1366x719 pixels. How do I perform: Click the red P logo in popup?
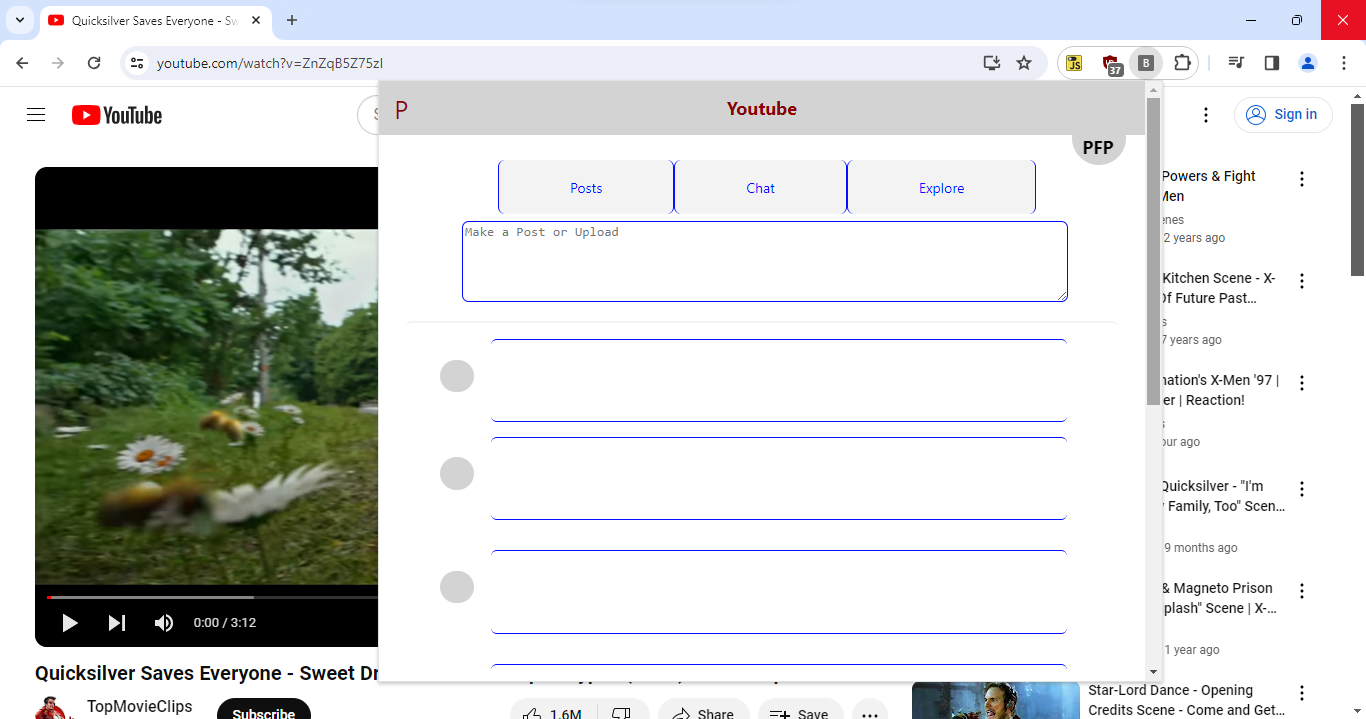pos(401,110)
